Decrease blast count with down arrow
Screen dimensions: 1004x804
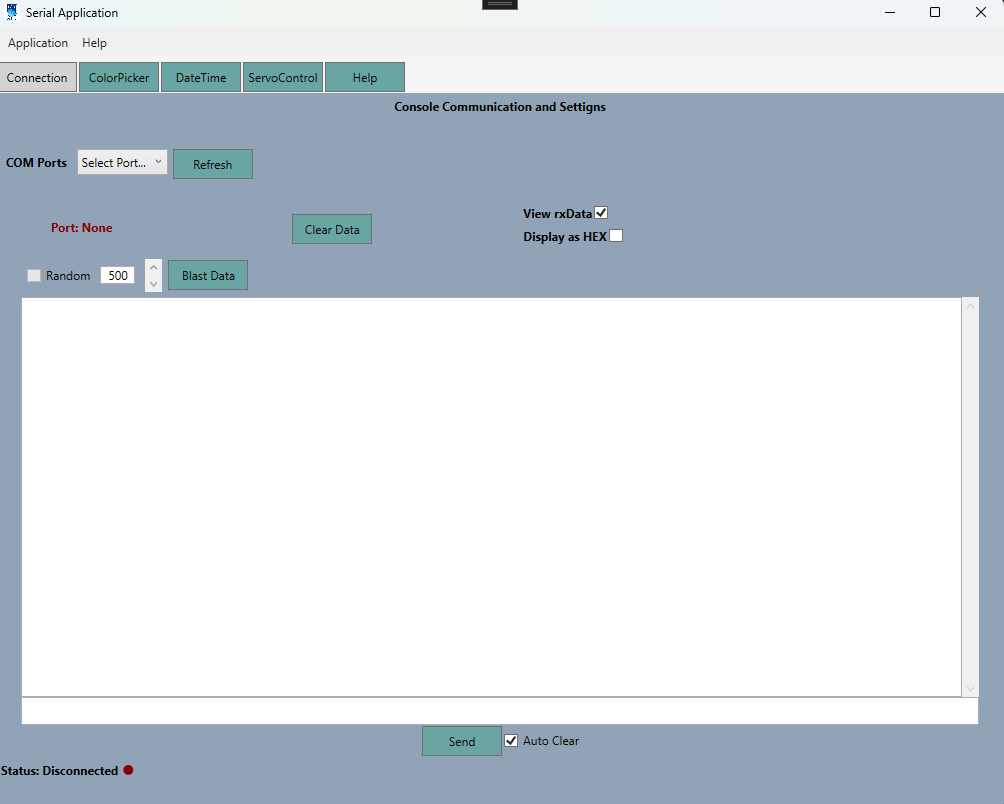153,284
